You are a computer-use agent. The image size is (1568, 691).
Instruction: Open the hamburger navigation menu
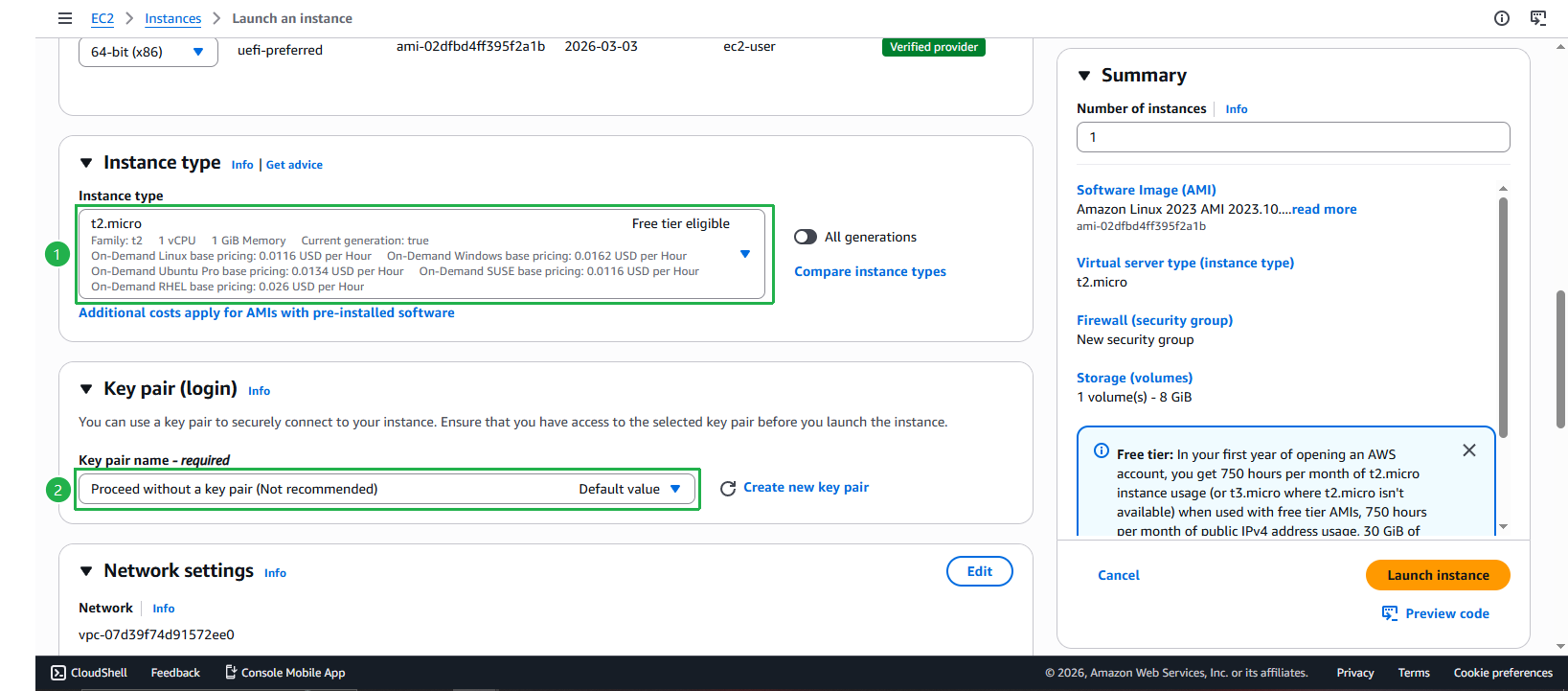click(65, 18)
